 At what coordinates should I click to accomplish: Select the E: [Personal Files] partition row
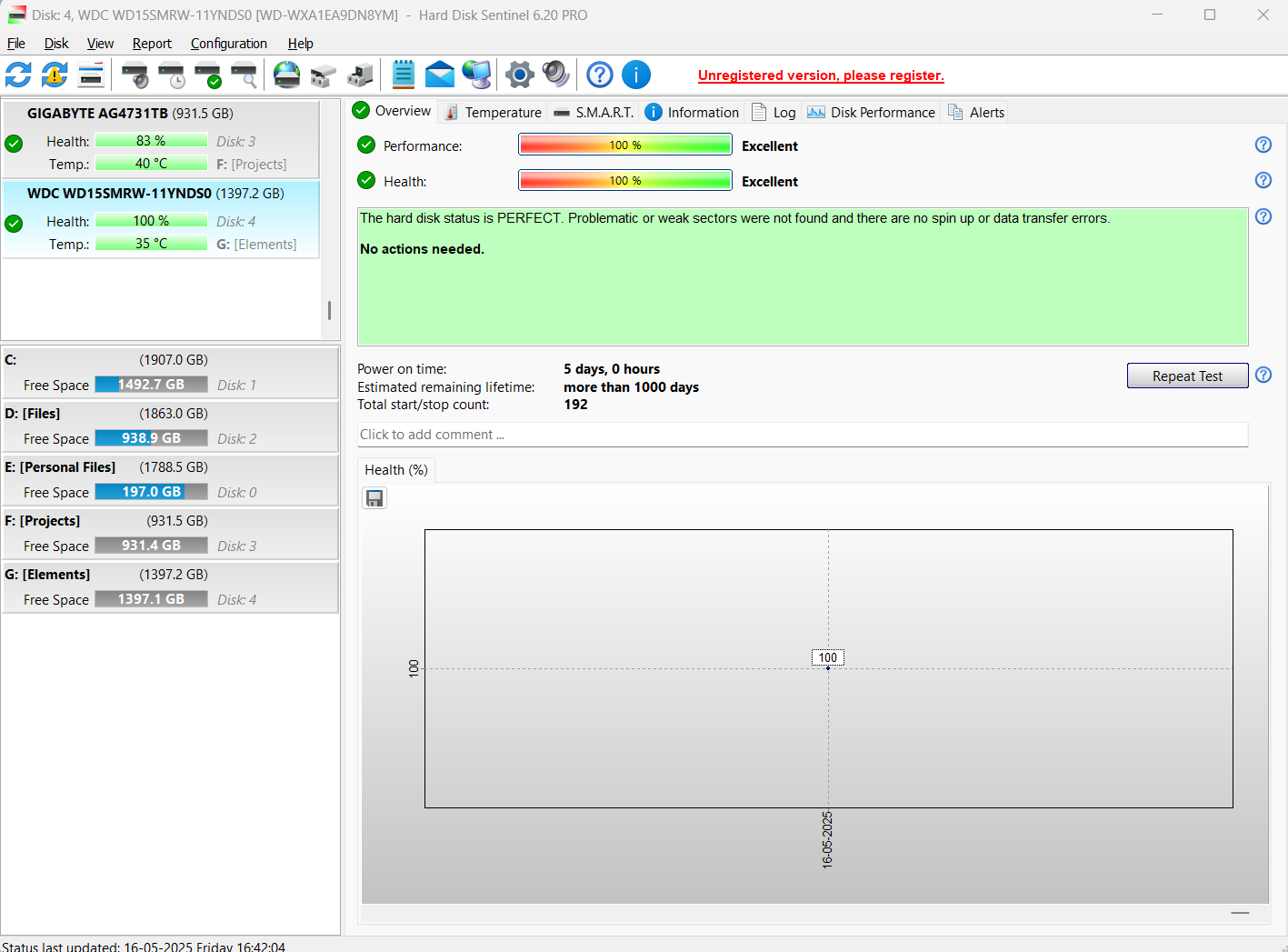coord(170,479)
